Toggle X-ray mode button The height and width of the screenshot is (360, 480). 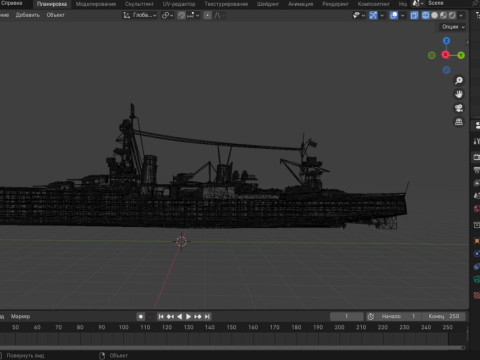pyautogui.click(x=414, y=15)
